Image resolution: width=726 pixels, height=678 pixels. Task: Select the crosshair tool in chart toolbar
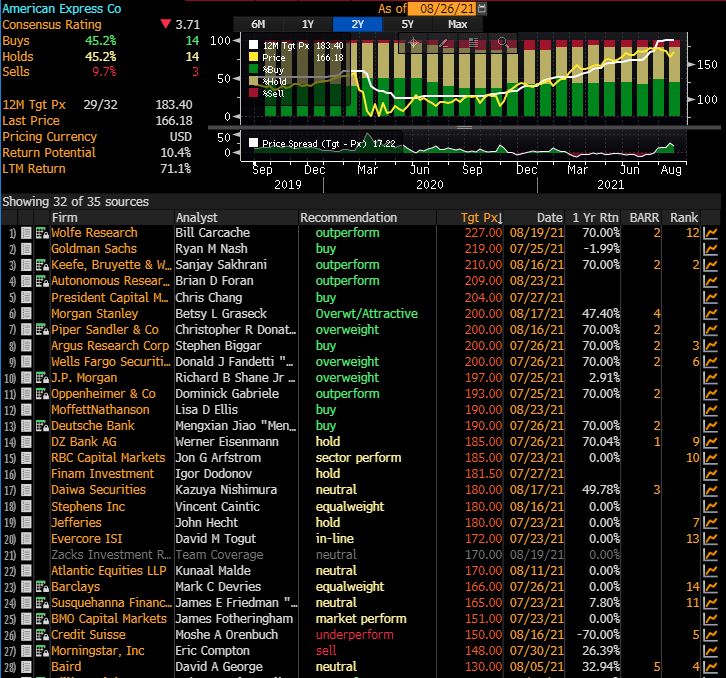click(413, 43)
